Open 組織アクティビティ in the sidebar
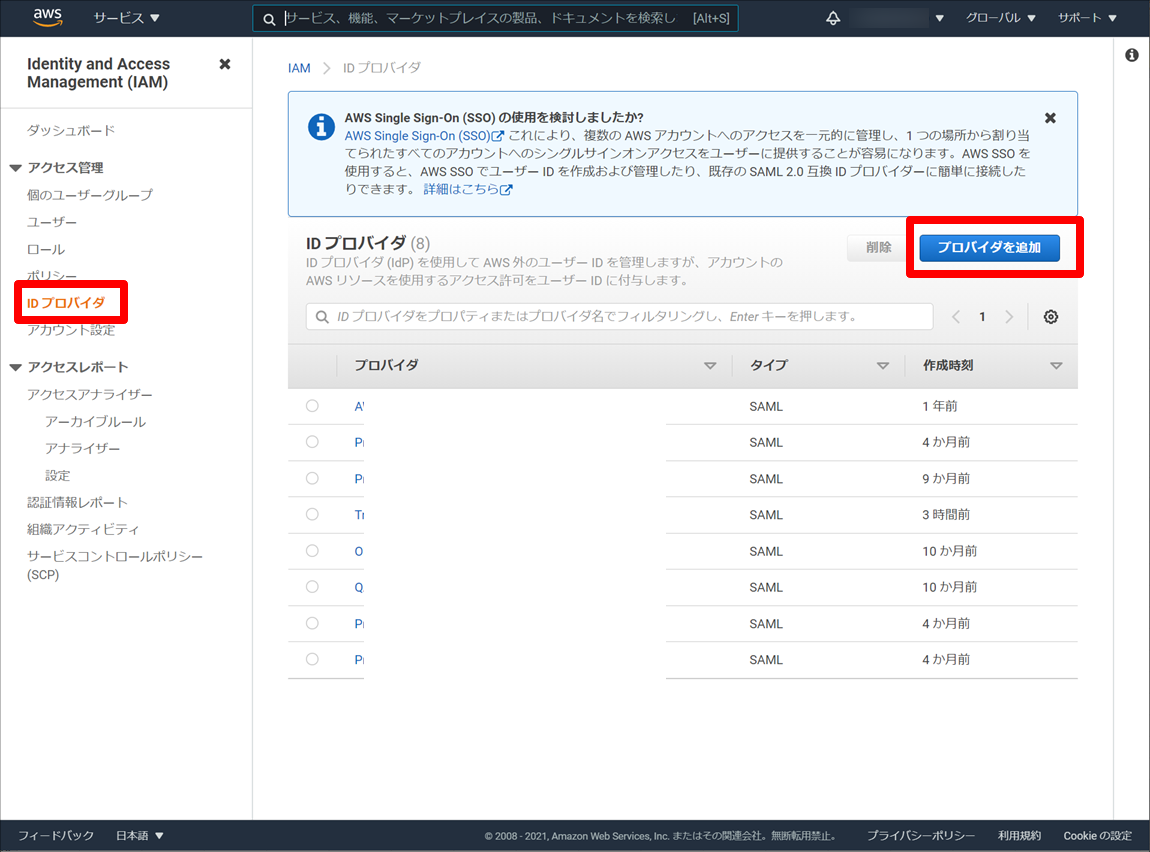The image size is (1150, 852). pyautogui.click(x=83, y=529)
